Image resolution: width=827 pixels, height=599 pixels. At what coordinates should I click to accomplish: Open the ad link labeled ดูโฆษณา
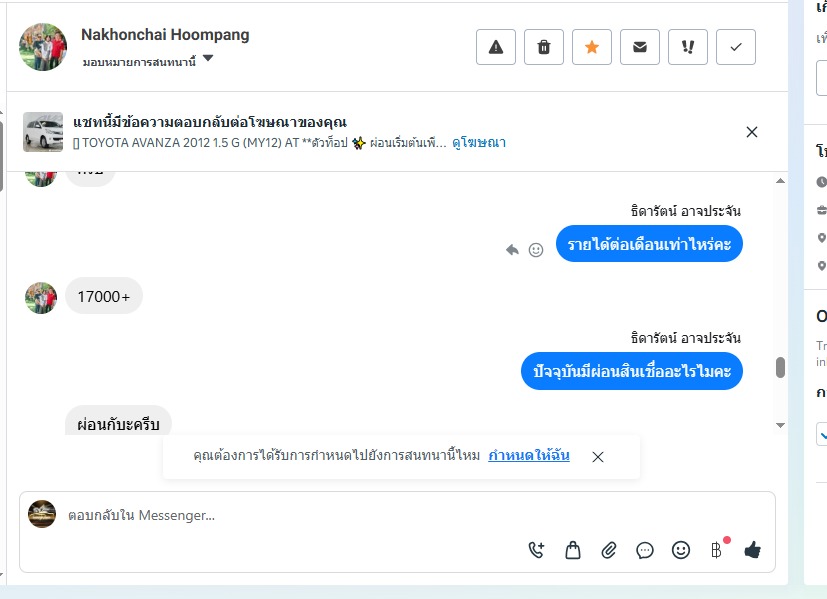click(479, 143)
